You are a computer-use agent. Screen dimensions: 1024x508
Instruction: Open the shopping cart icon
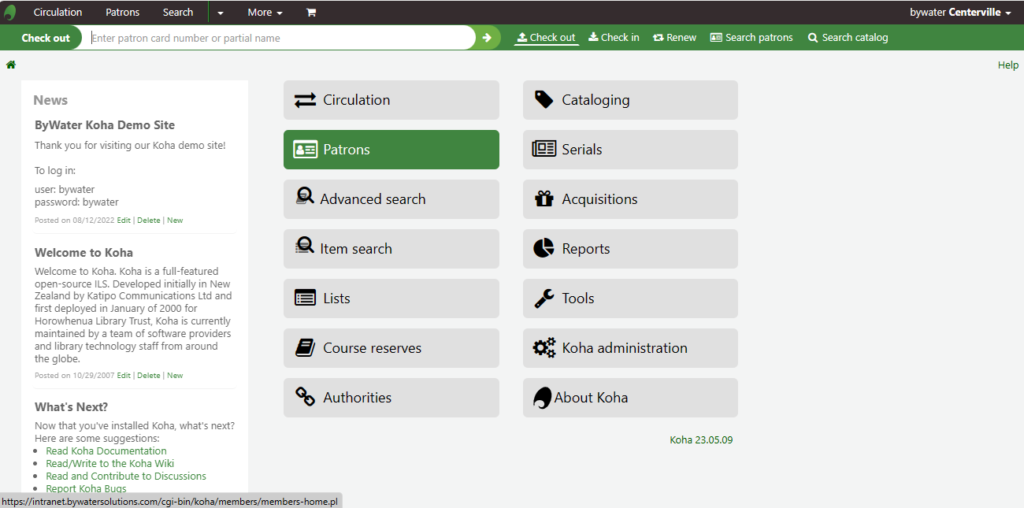click(x=310, y=12)
